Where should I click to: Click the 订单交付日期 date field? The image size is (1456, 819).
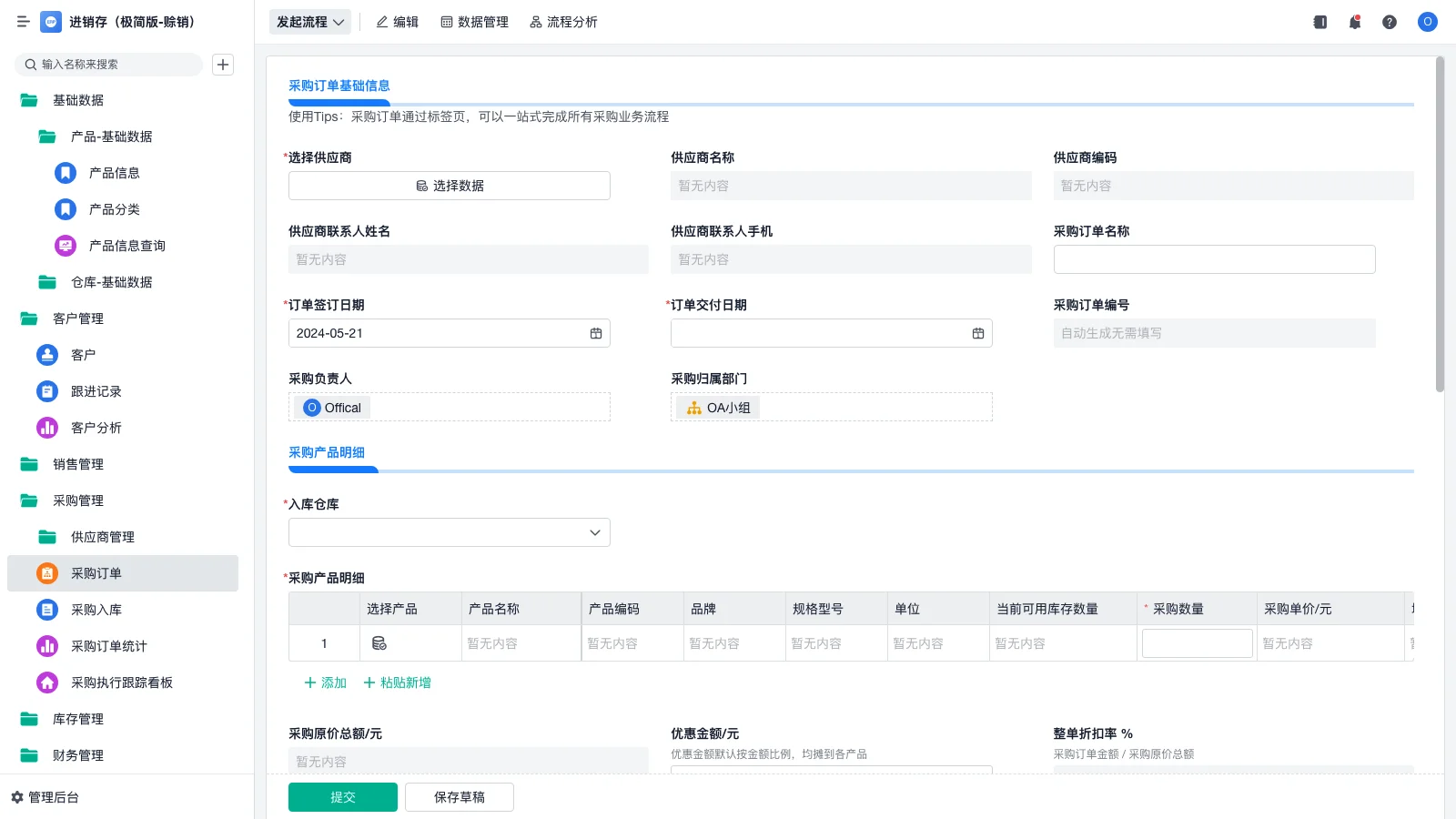click(832, 333)
